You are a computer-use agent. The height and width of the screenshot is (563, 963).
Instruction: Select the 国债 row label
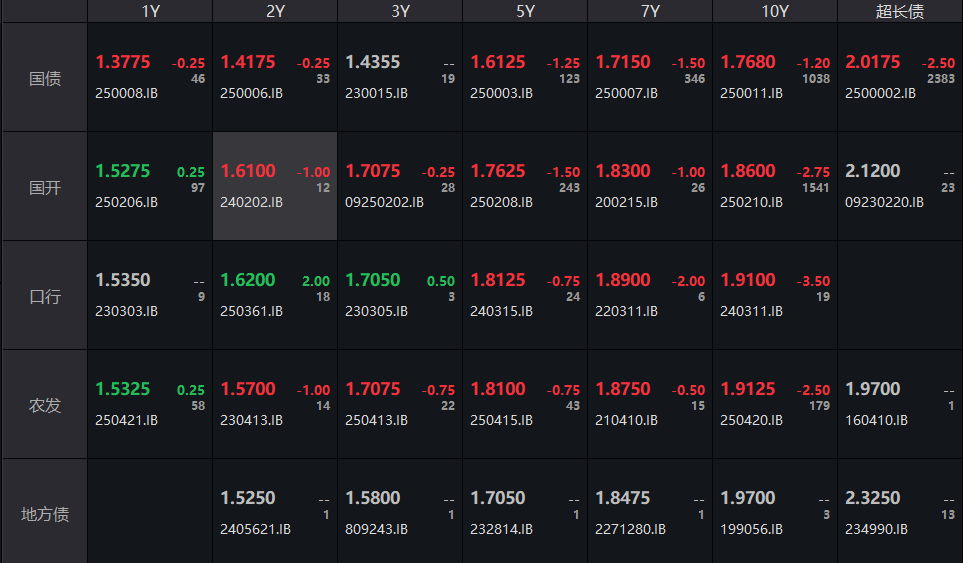[x=44, y=78]
